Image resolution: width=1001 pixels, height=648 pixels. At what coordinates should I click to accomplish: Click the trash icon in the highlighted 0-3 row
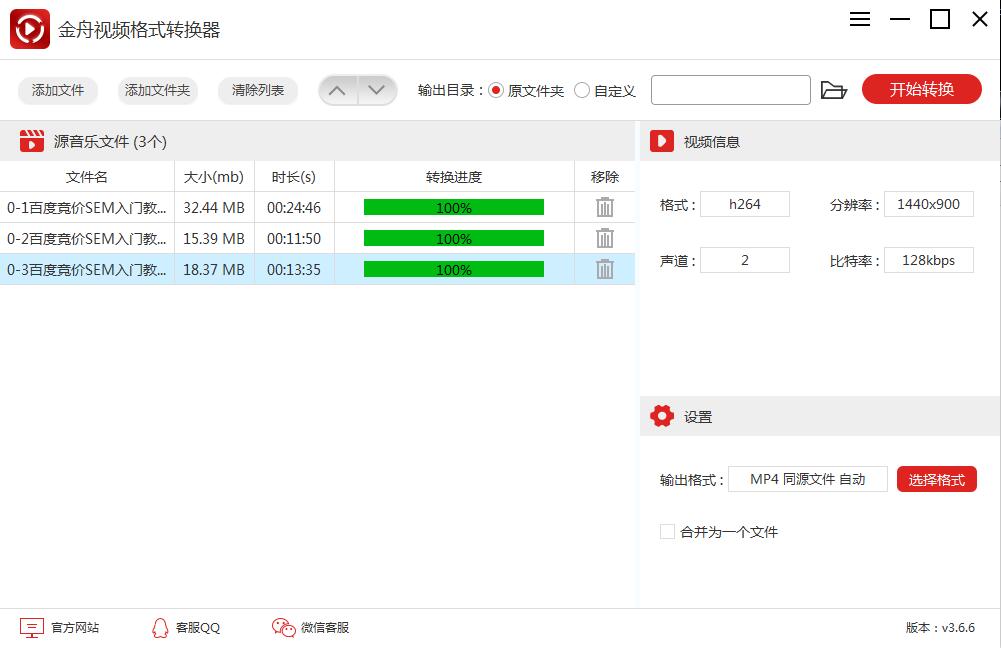click(605, 269)
